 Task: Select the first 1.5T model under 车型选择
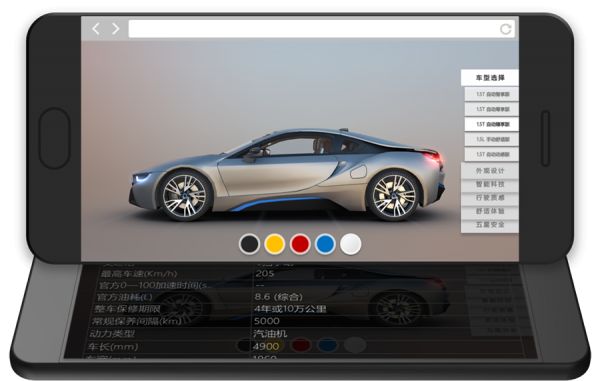coord(492,94)
